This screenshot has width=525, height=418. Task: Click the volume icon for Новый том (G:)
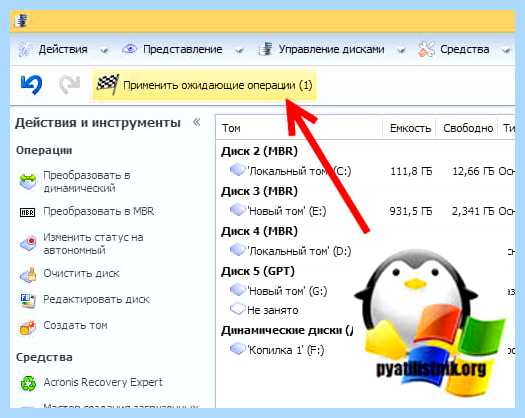click(x=238, y=290)
